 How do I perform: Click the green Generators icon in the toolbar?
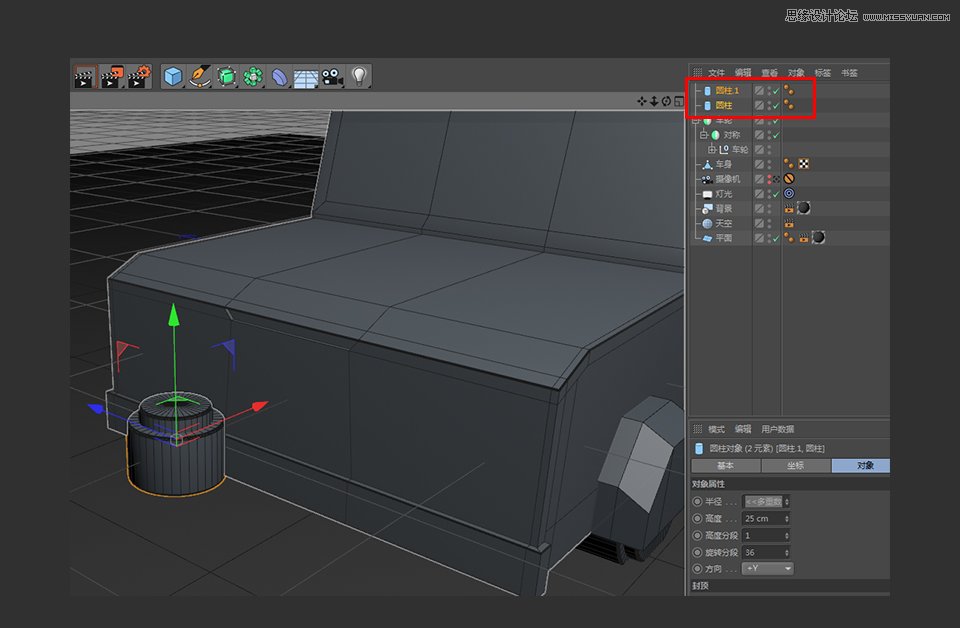(x=226, y=76)
